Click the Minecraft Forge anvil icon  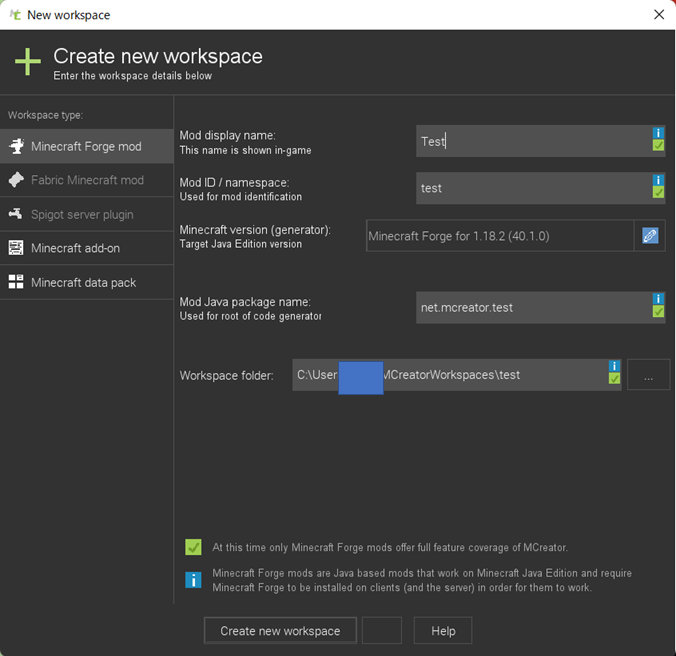(16, 146)
